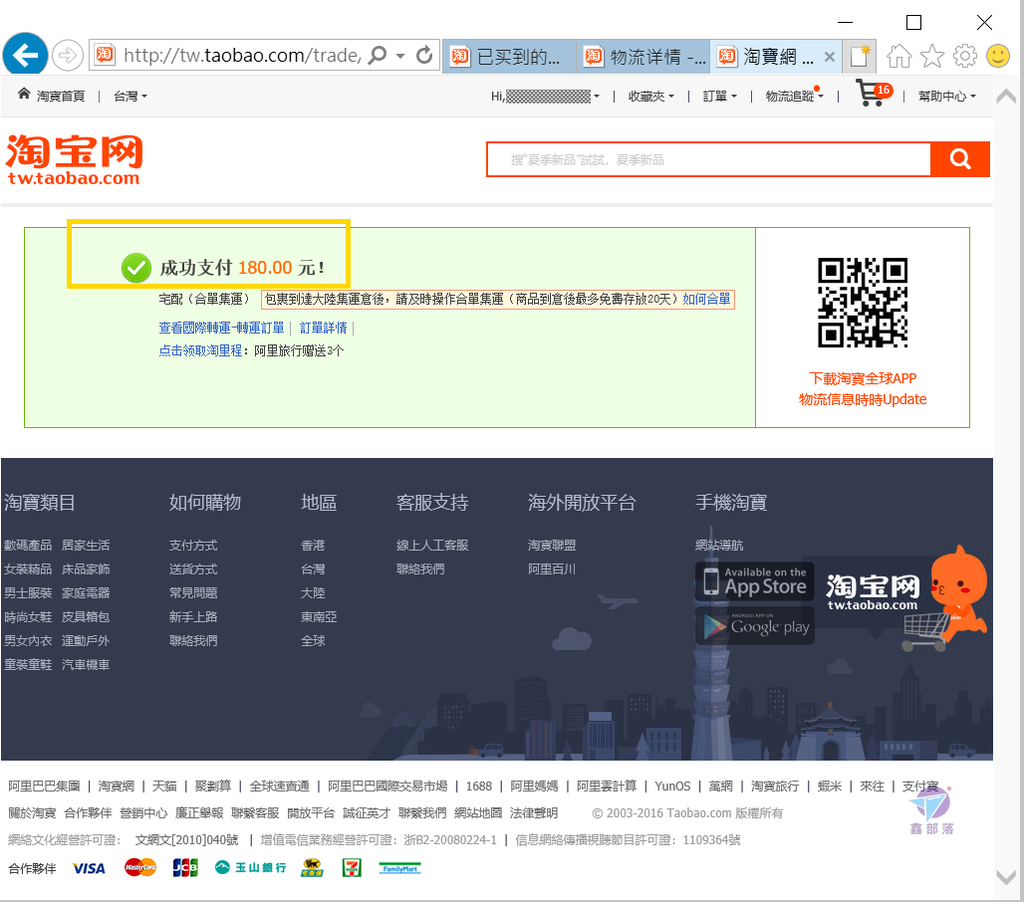Click the 7-Eleven partner logo
The width and height of the screenshot is (1024, 902).
(352, 867)
